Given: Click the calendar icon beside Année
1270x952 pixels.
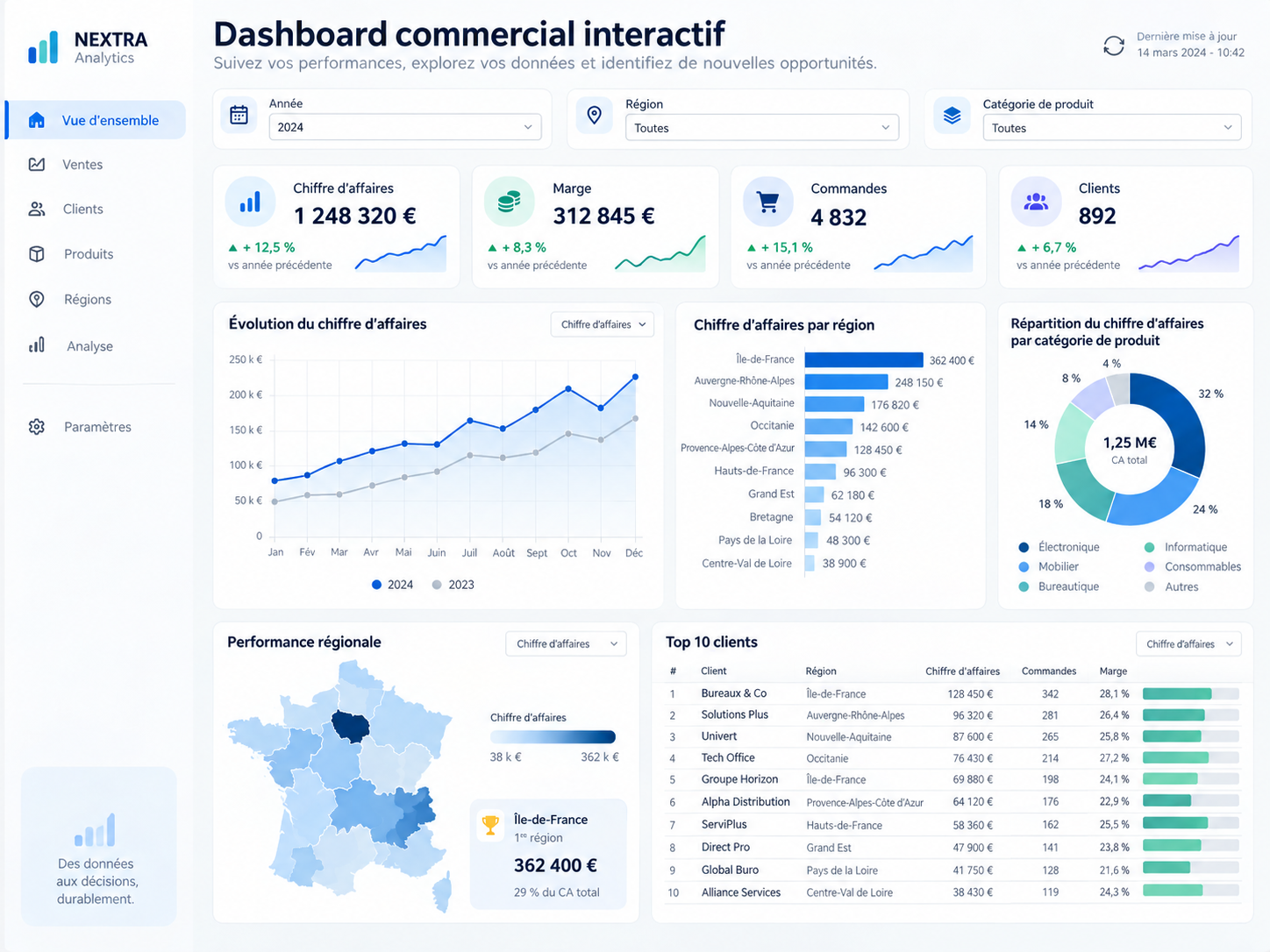Looking at the screenshot, I should (239, 115).
